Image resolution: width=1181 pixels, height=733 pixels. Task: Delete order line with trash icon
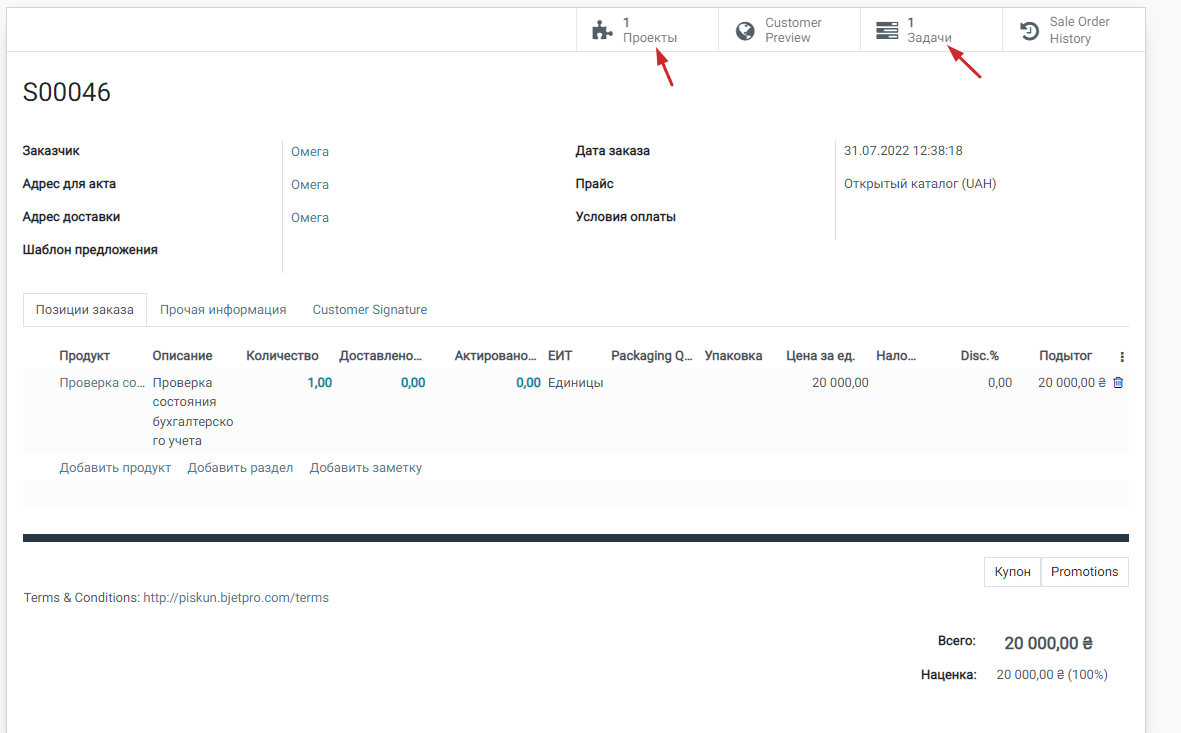[1118, 382]
